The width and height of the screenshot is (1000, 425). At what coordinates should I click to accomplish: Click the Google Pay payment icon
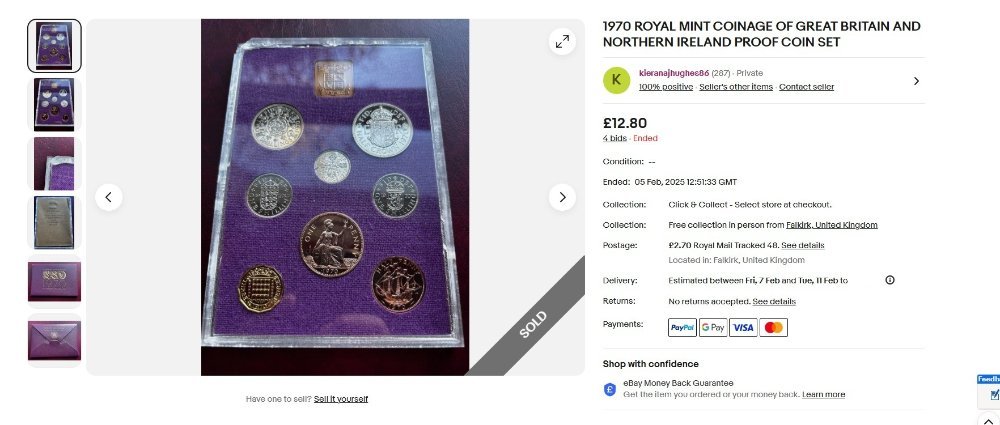(713, 327)
